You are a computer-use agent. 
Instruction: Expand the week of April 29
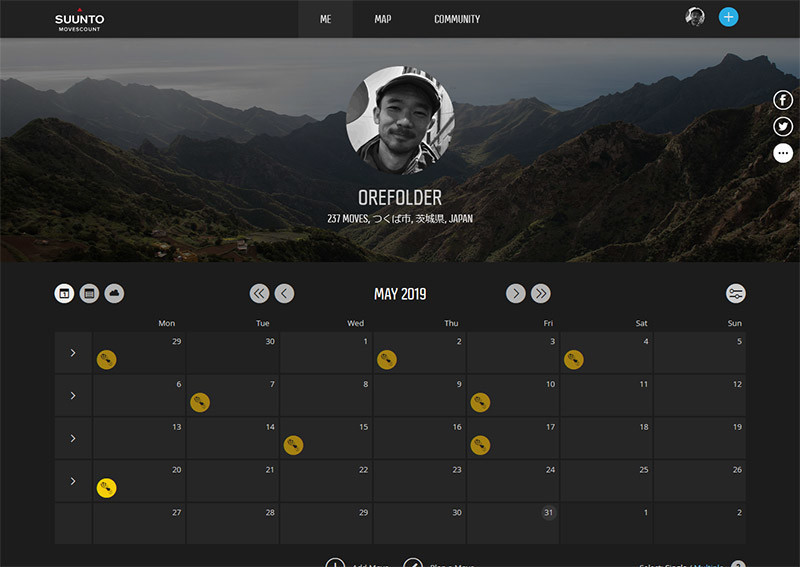tap(73, 353)
